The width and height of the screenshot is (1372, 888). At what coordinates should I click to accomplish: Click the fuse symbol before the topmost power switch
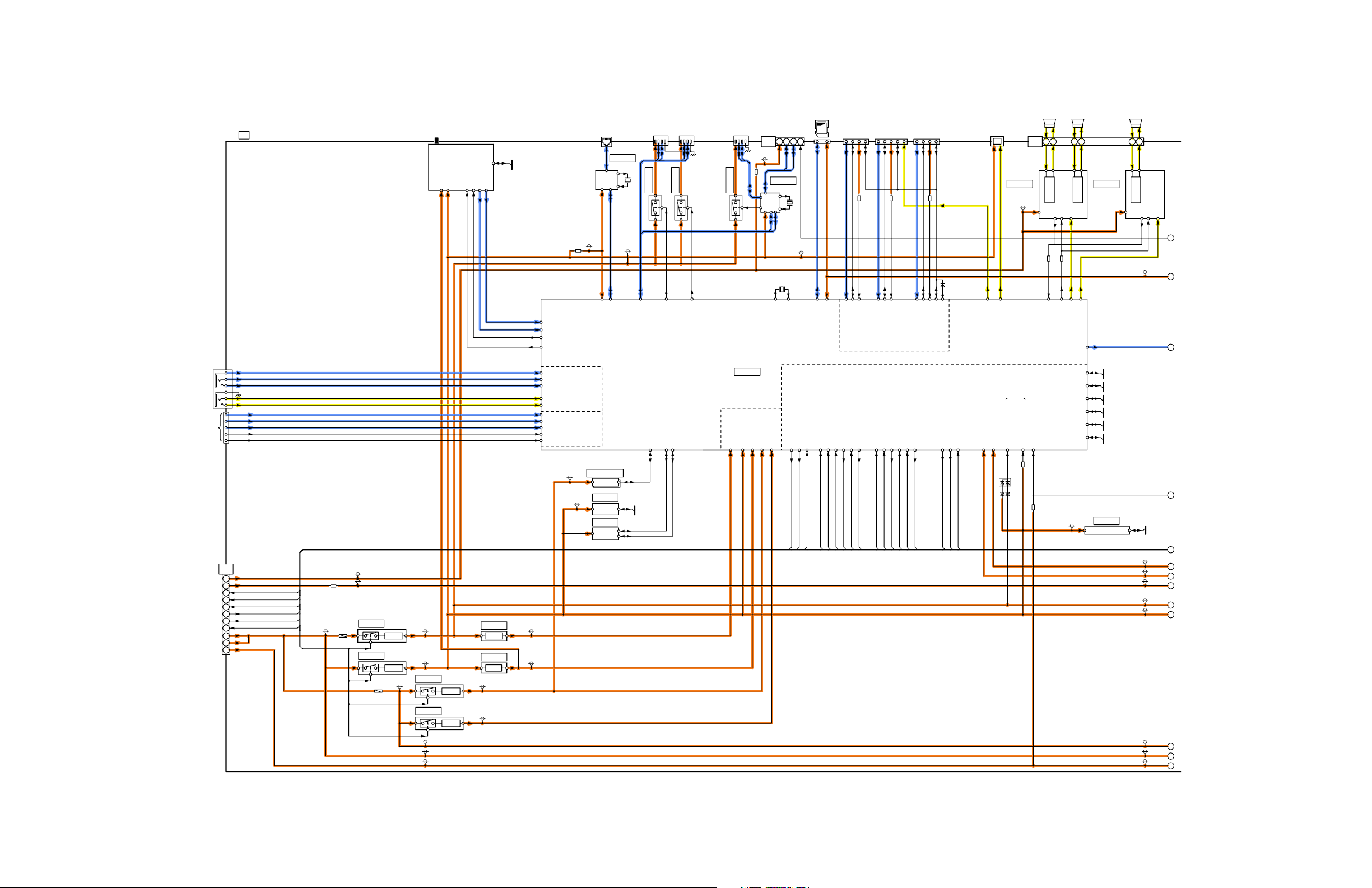(343, 636)
